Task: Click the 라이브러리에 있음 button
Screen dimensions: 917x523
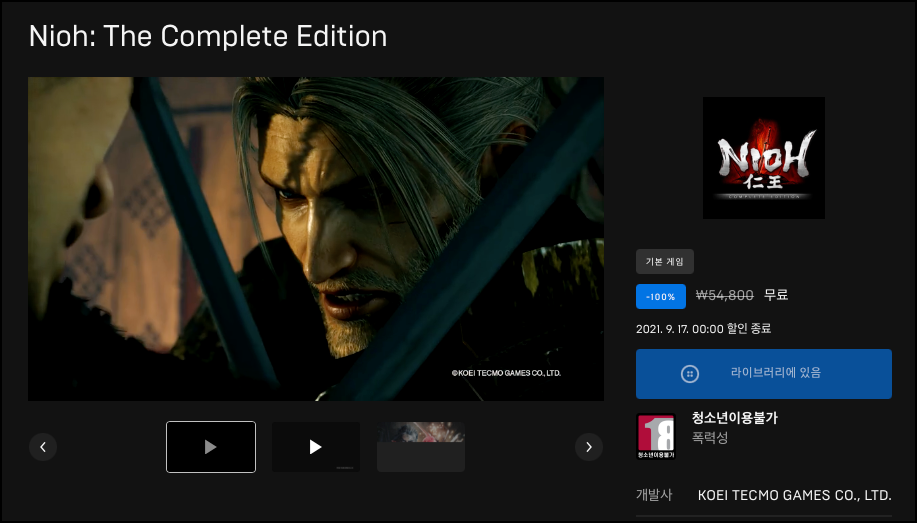Action: [764, 374]
